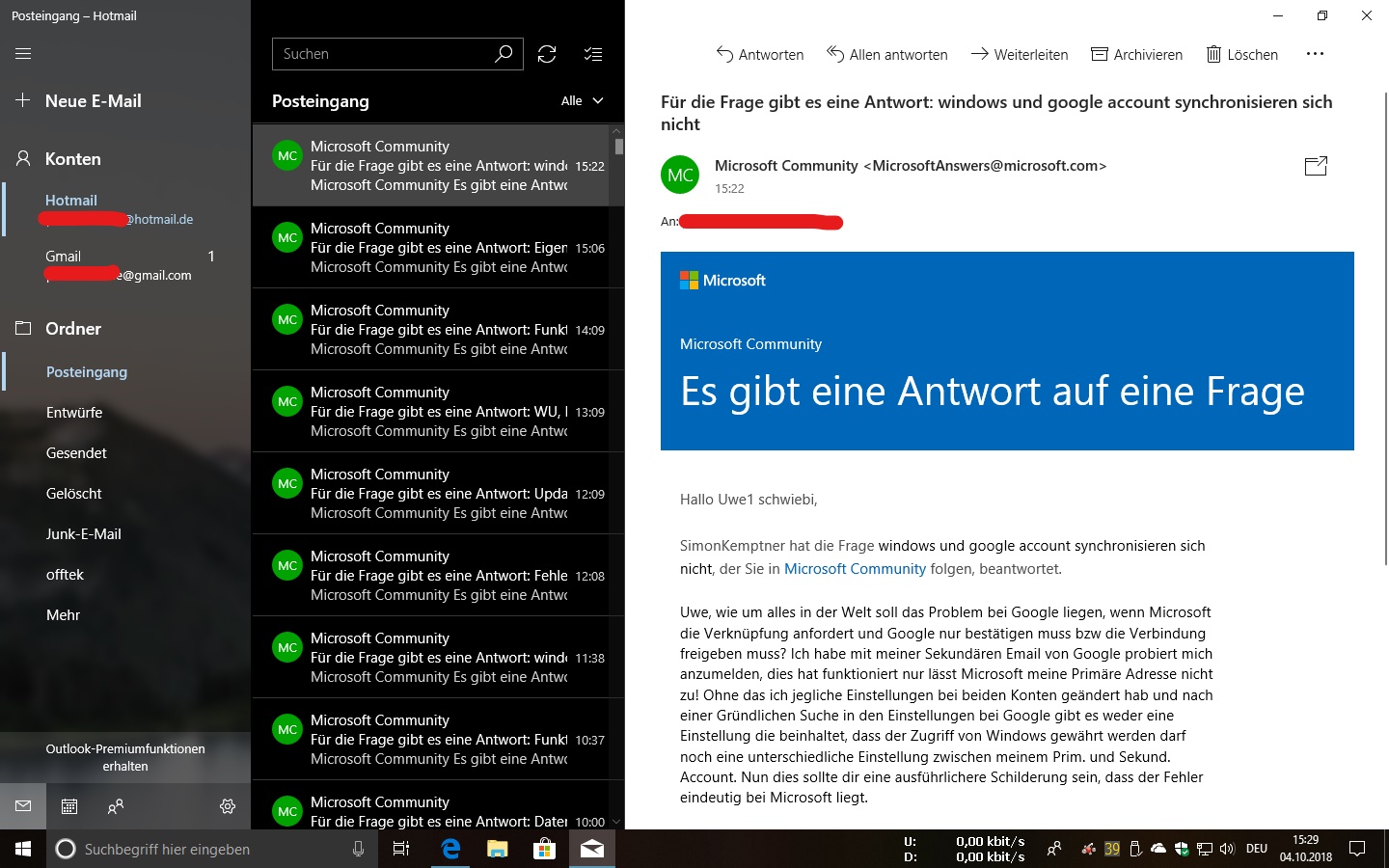Viewport: 1389px width, 868px height.
Task: Open message in new window icon
Action: click(x=1316, y=166)
